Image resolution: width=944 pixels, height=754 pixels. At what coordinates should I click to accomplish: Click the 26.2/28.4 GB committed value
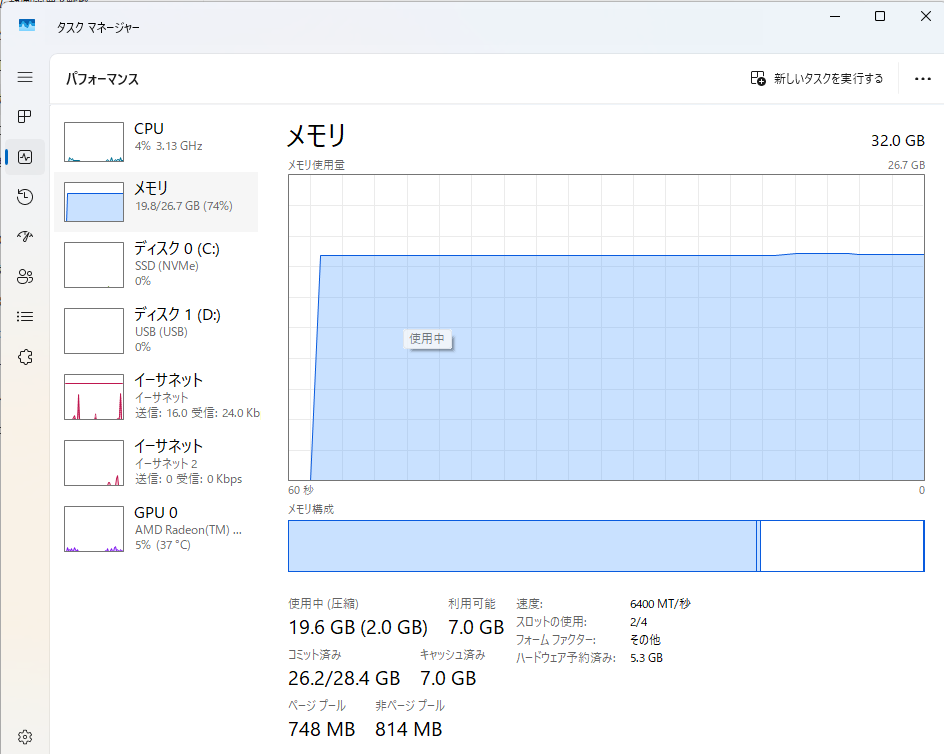[x=344, y=678]
